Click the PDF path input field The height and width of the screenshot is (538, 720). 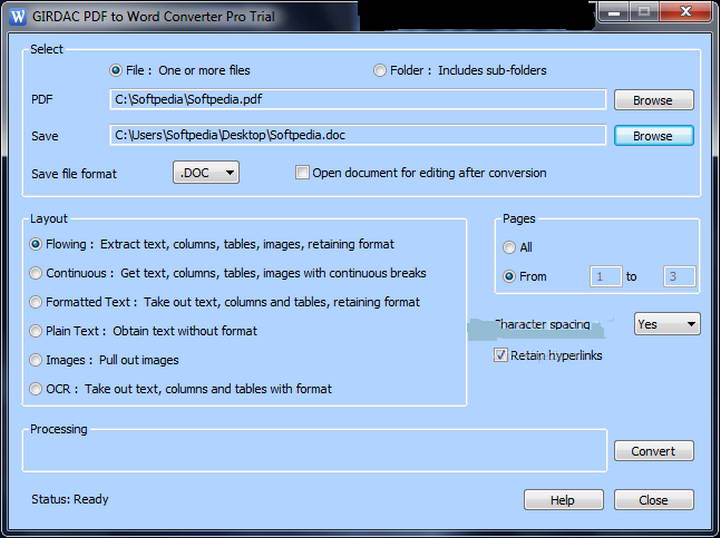tap(358, 99)
